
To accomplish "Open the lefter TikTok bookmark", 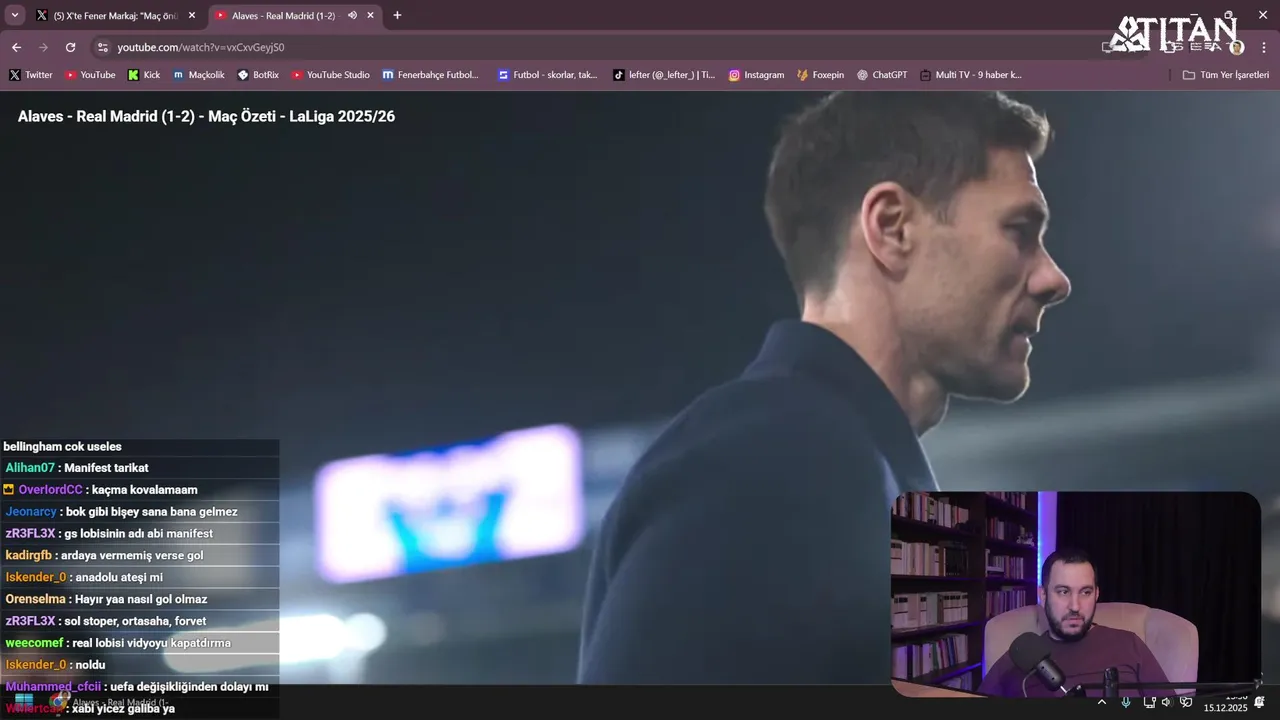I will click(664, 75).
